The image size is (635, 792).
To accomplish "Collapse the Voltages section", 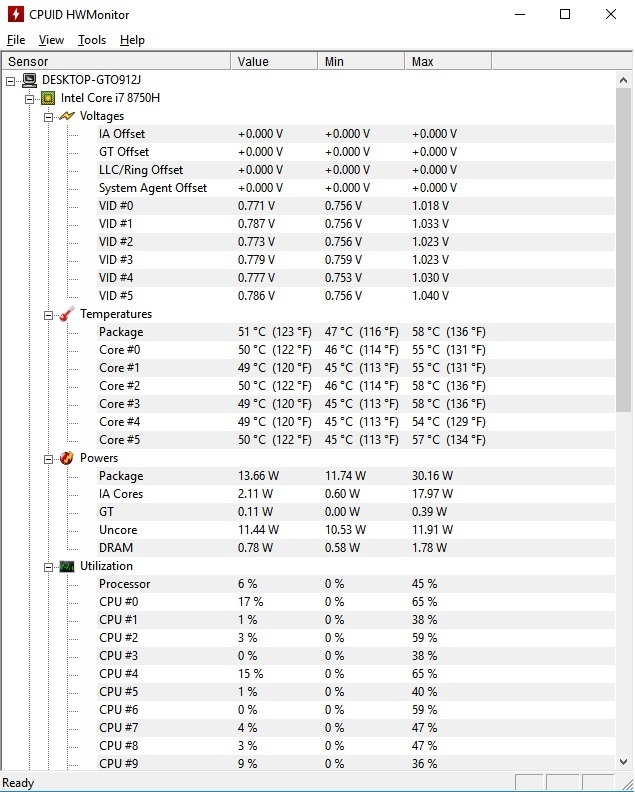I will (x=48, y=116).
